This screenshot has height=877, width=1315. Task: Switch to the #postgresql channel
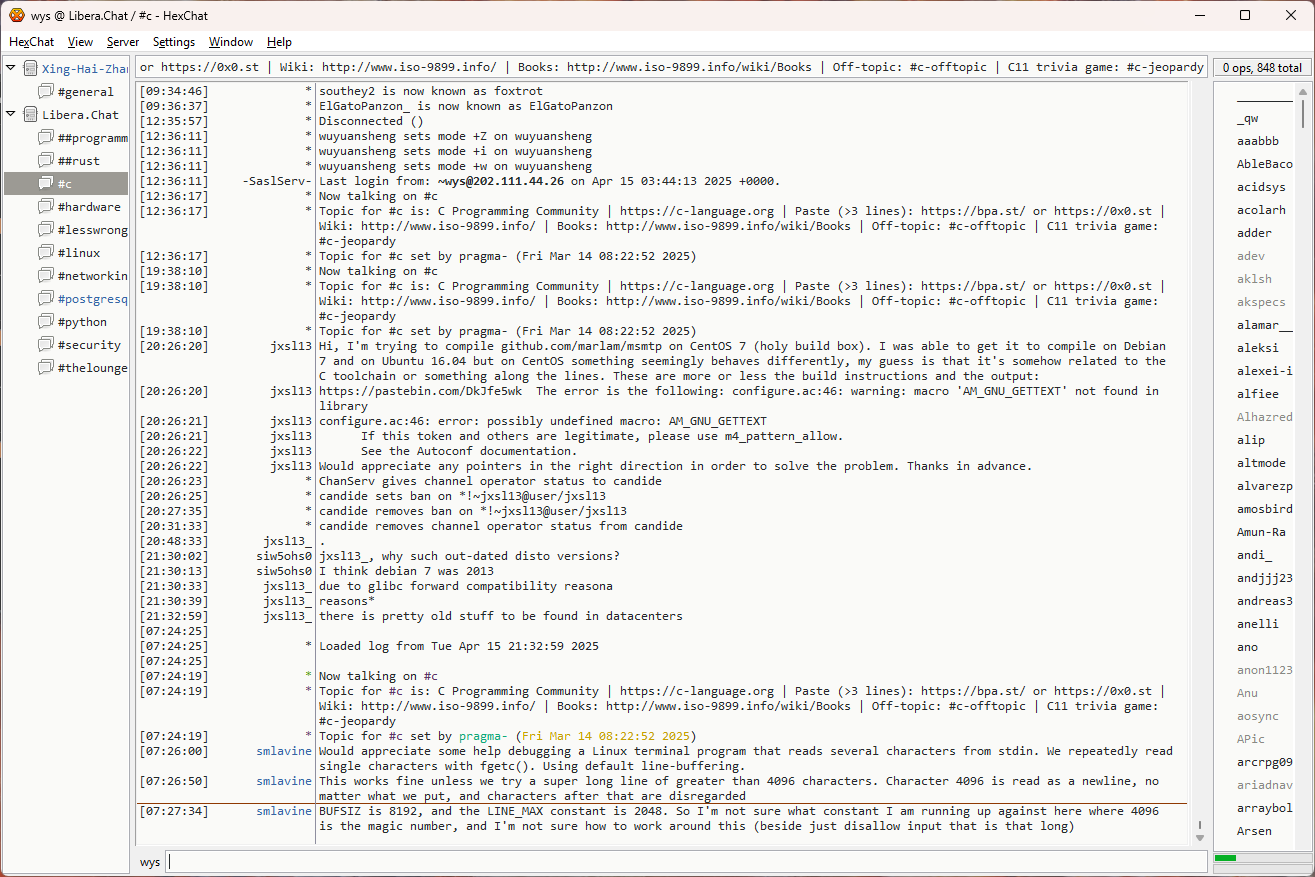point(92,299)
